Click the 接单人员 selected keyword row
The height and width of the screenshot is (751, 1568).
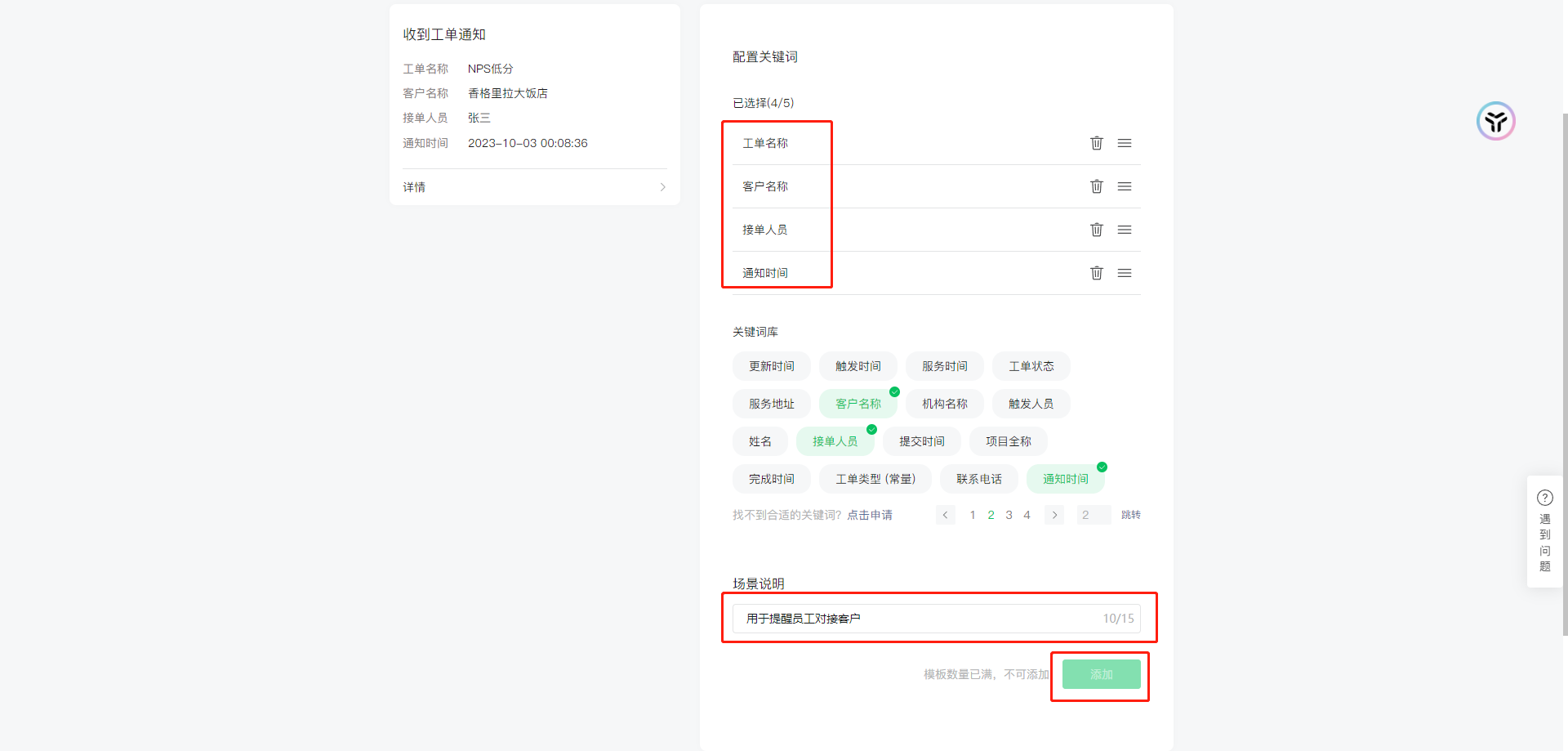click(x=937, y=230)
